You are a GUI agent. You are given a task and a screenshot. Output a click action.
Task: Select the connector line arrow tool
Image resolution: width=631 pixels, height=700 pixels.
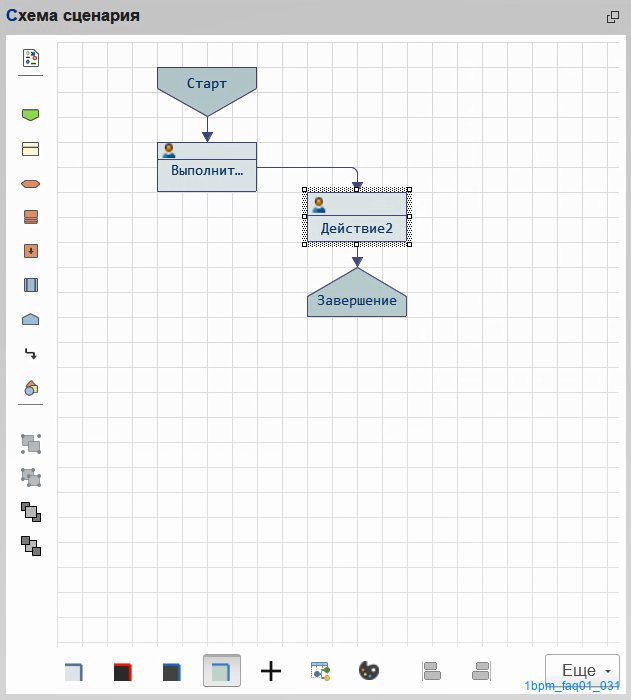[x=30, y=354]
